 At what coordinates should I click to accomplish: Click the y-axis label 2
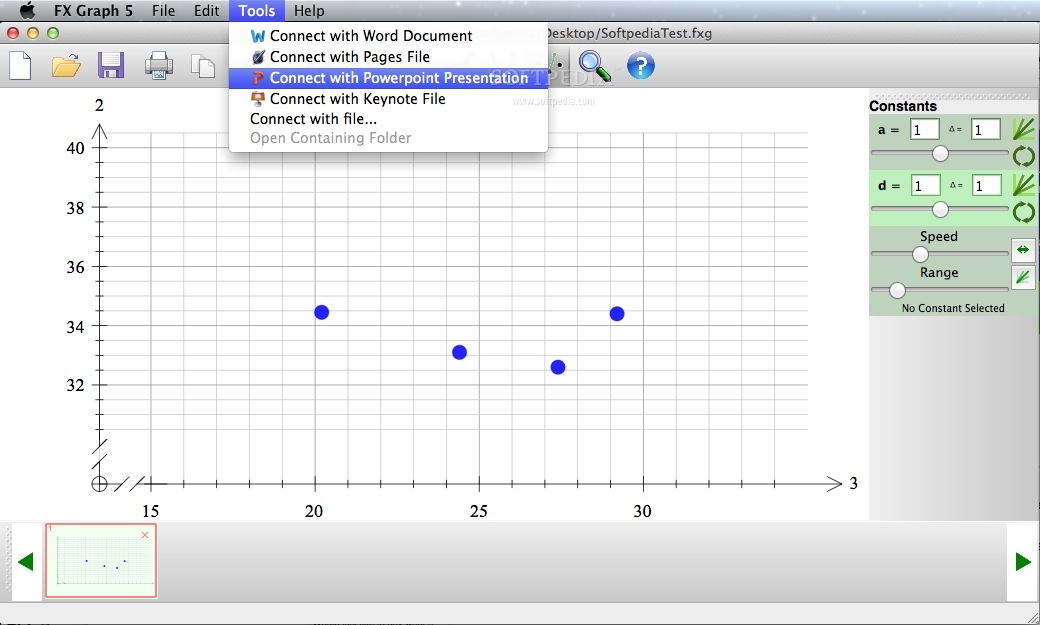99,105
